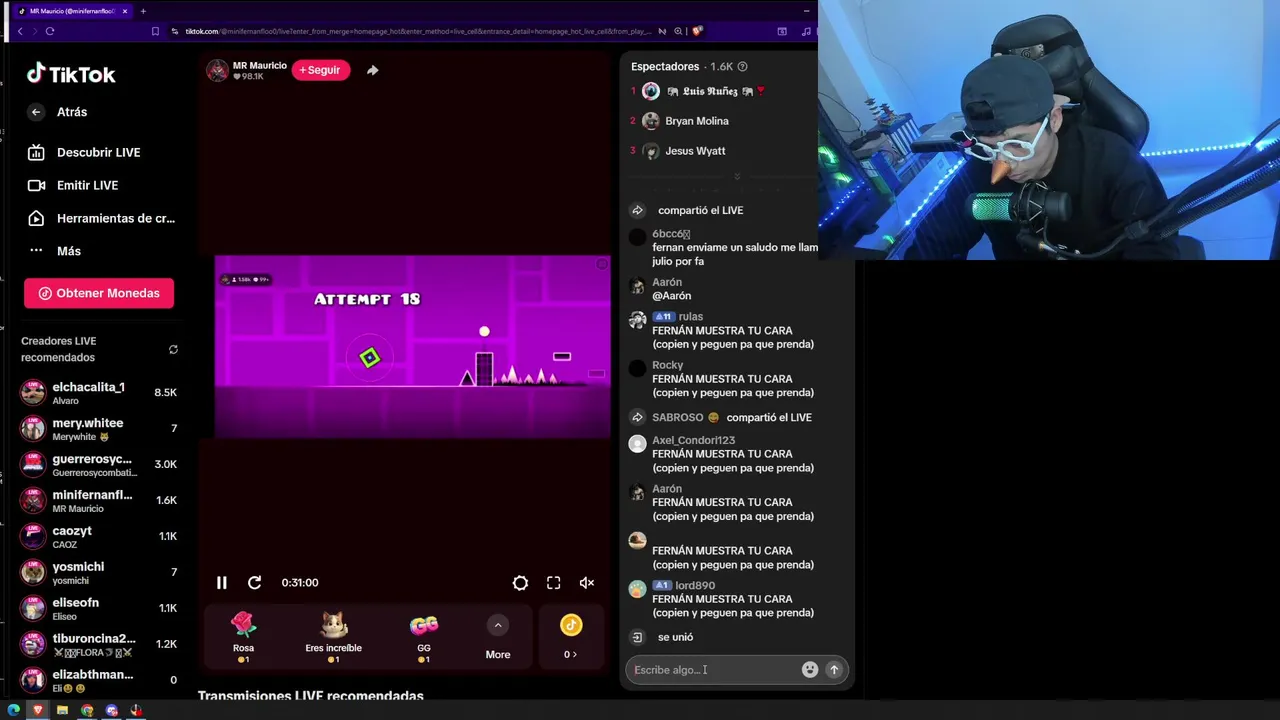Screen dimensions: 1280x720
Task: Open the emoji picker in chat
Action: pos(810,670)
